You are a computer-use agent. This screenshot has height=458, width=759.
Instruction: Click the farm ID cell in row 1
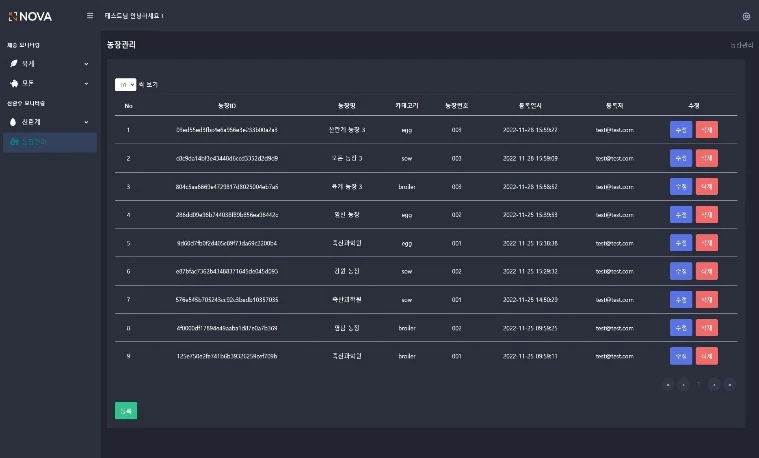[227, 130]
